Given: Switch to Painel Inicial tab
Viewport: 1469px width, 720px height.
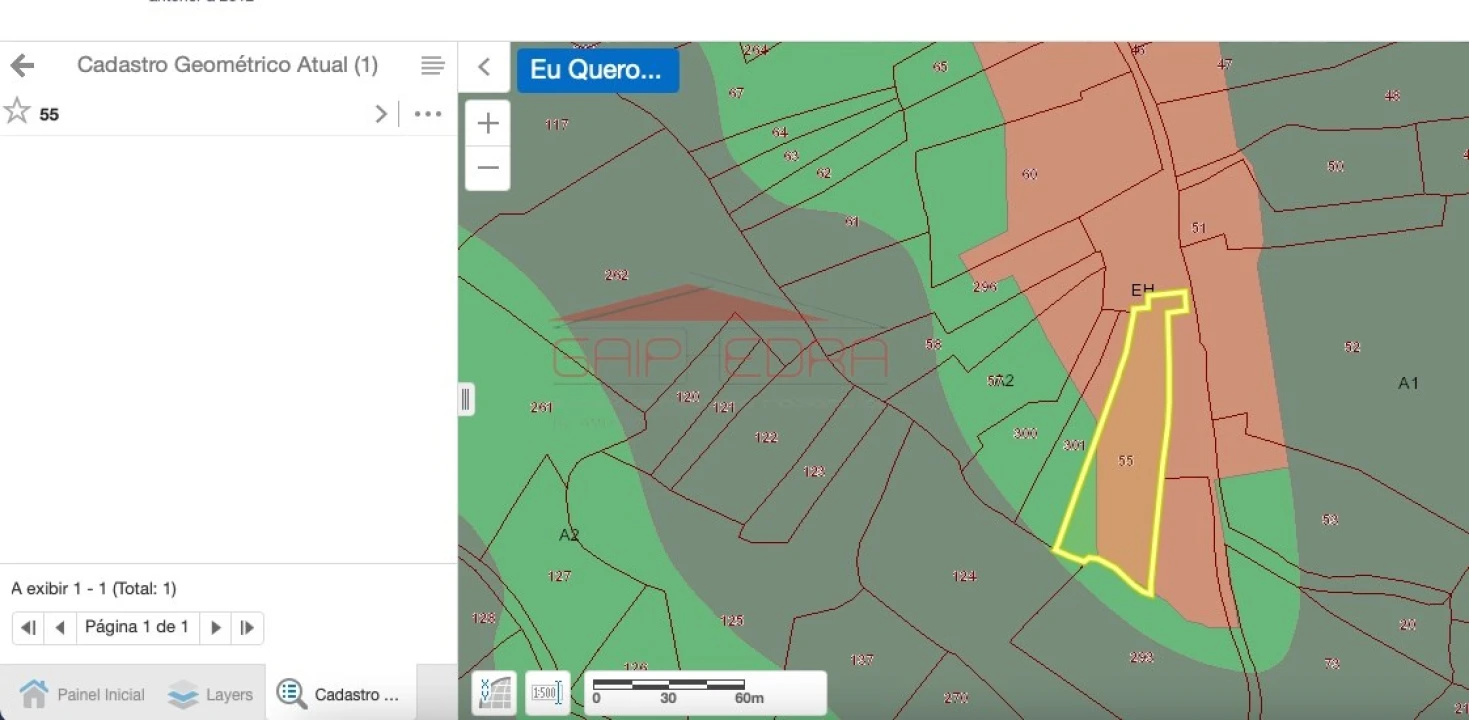Looking at the screenshot, I should pyautogui.click(x=82, y=694).
